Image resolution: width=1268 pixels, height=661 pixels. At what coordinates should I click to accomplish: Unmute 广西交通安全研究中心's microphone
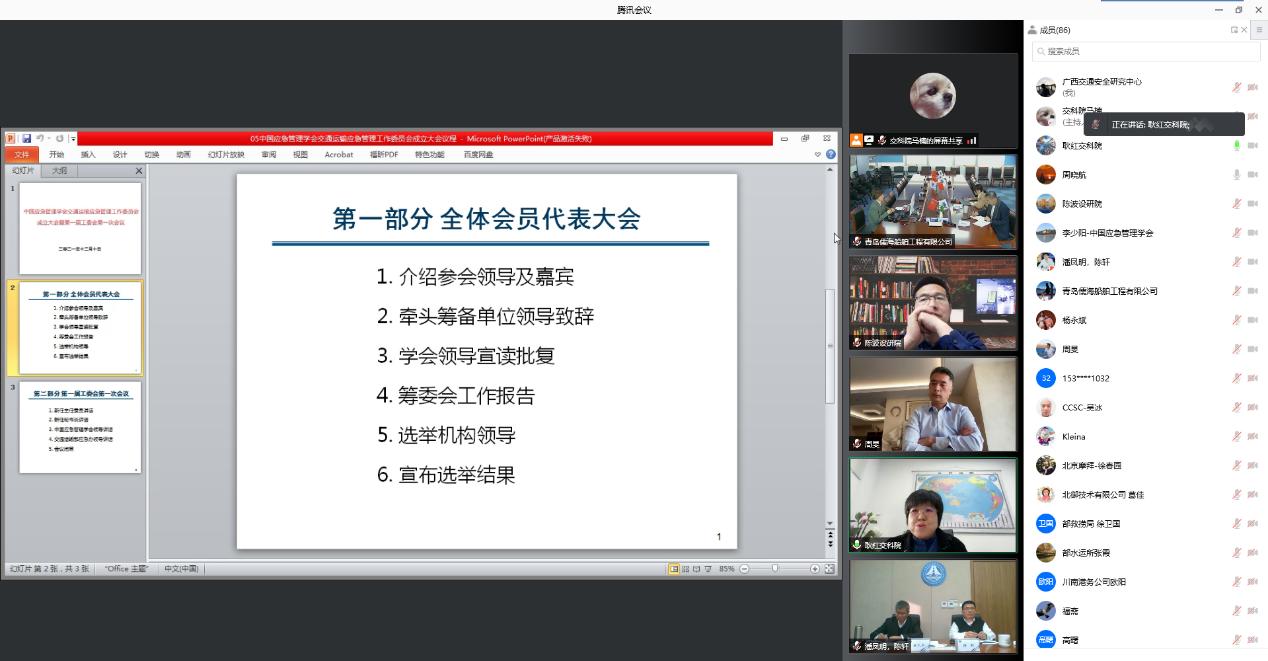1237,87
